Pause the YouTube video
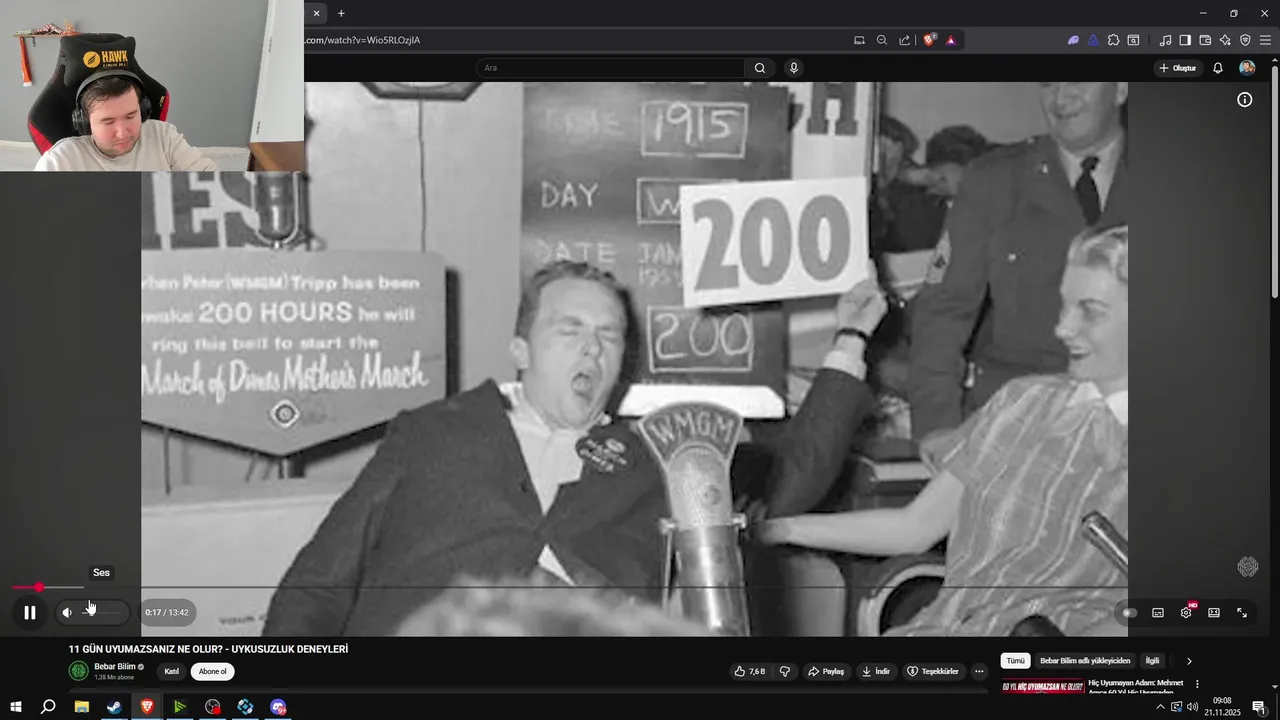Image resolution: width=1280 pixels, height=720 pixels. click(30, 613)
